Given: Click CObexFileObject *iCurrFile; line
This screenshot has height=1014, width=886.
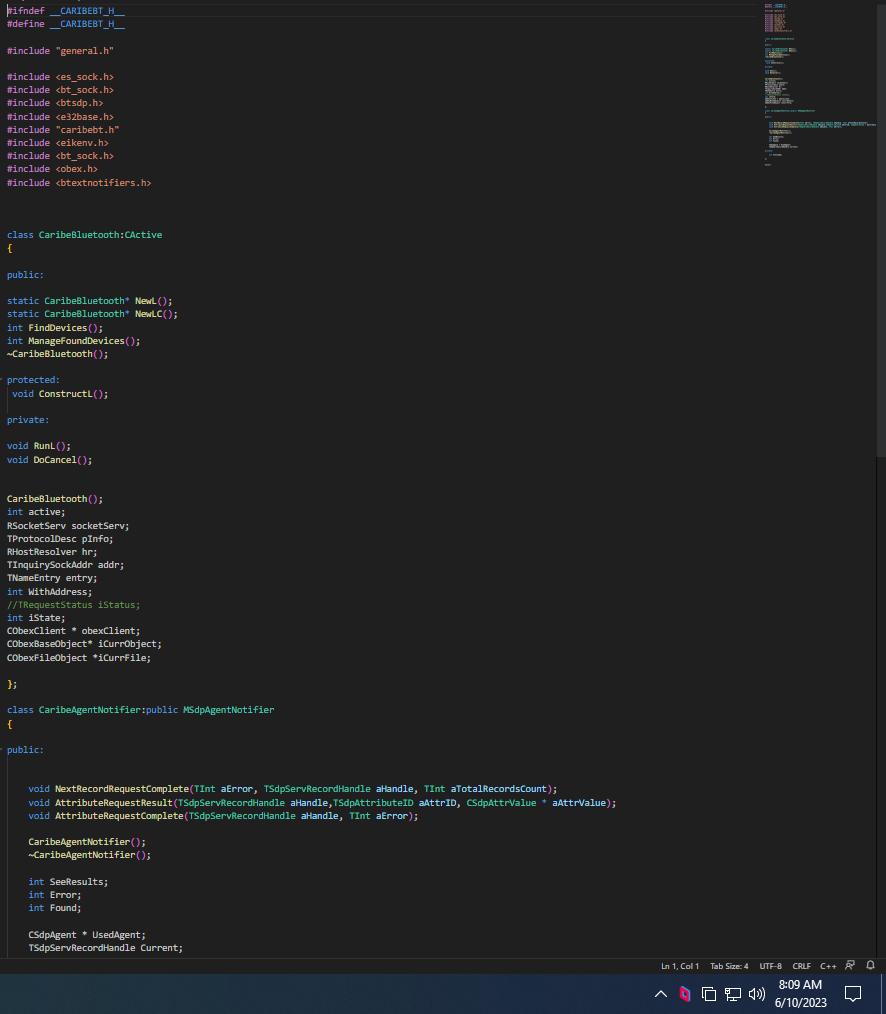Looking at the screenshot, I should (79, 658).
